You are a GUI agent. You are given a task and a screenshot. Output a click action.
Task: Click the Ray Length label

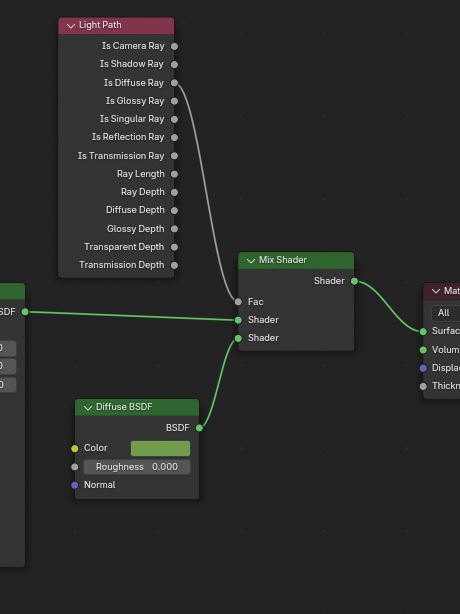click(x=141, y=174)
